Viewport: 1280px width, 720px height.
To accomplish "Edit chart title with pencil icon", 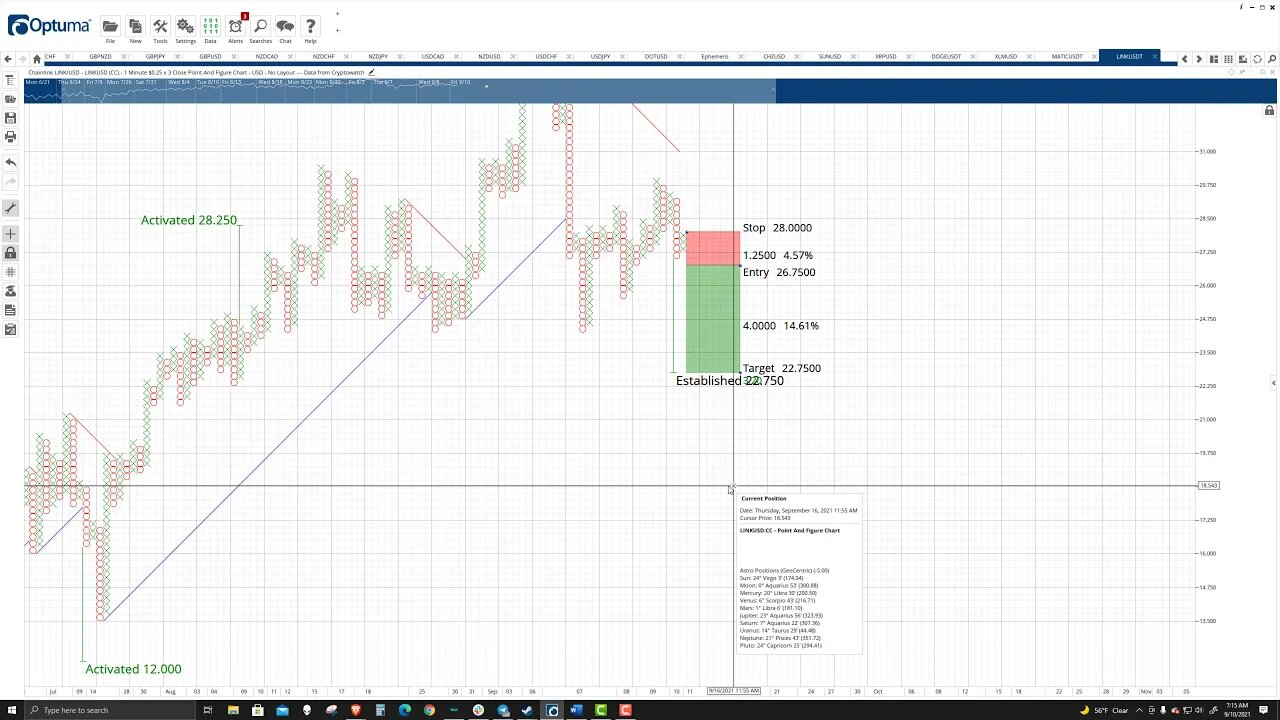I will [372, 72].
